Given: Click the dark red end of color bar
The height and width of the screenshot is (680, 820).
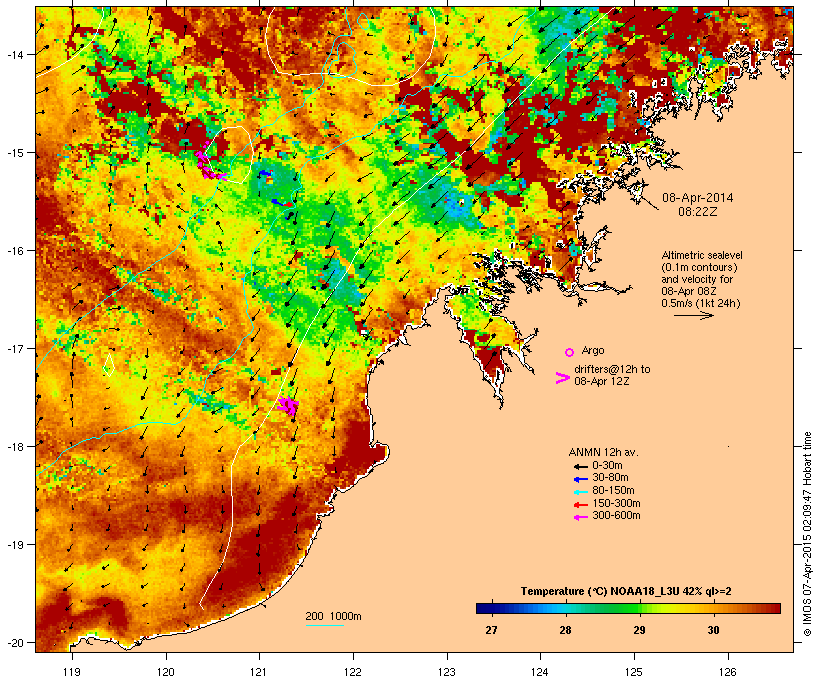Looking at the screenshot, I should (x=775, y=608).
